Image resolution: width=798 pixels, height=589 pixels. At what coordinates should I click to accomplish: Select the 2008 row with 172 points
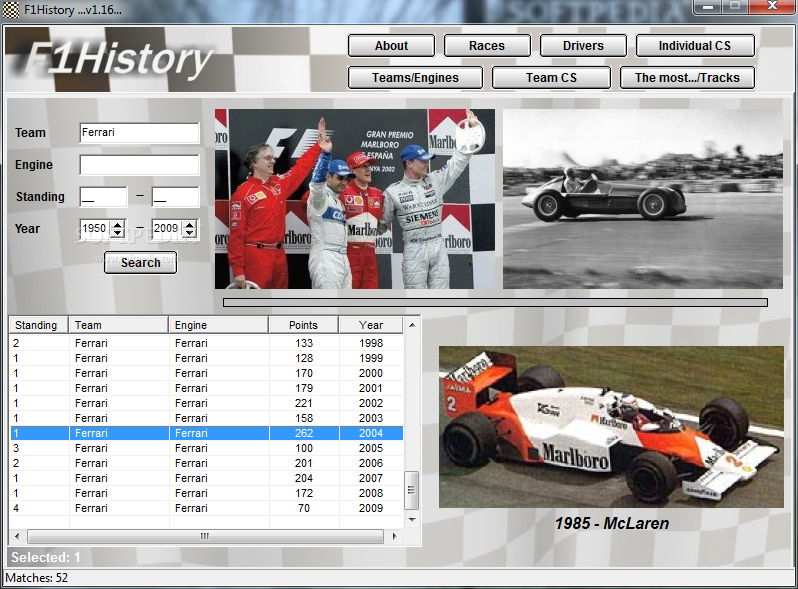tap(207, 493)
